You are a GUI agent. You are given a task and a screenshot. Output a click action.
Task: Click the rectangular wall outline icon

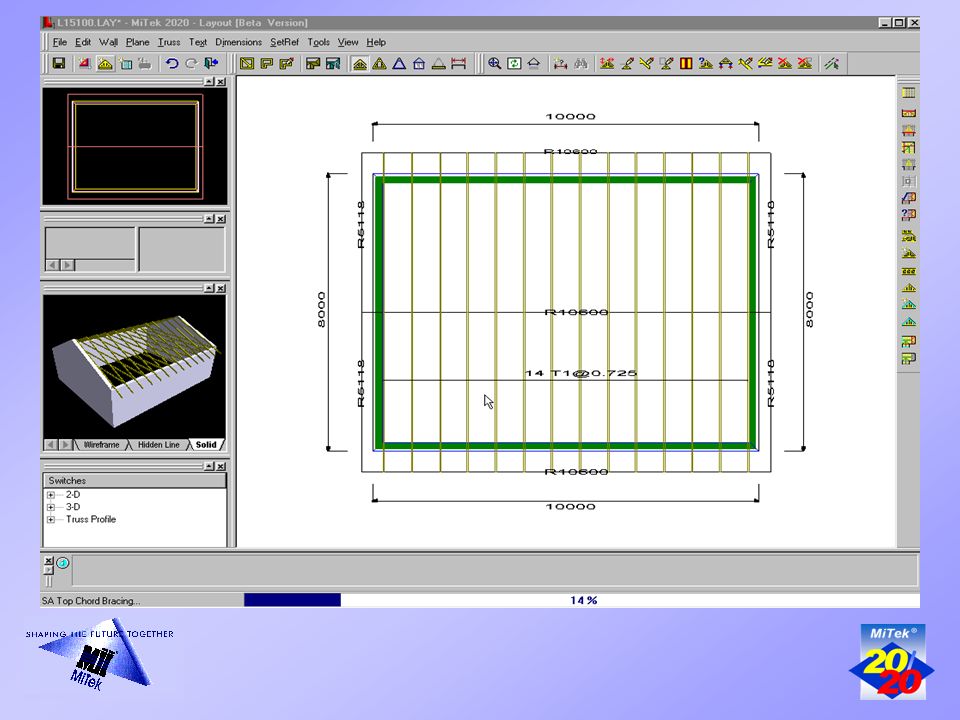coord(247,64)
